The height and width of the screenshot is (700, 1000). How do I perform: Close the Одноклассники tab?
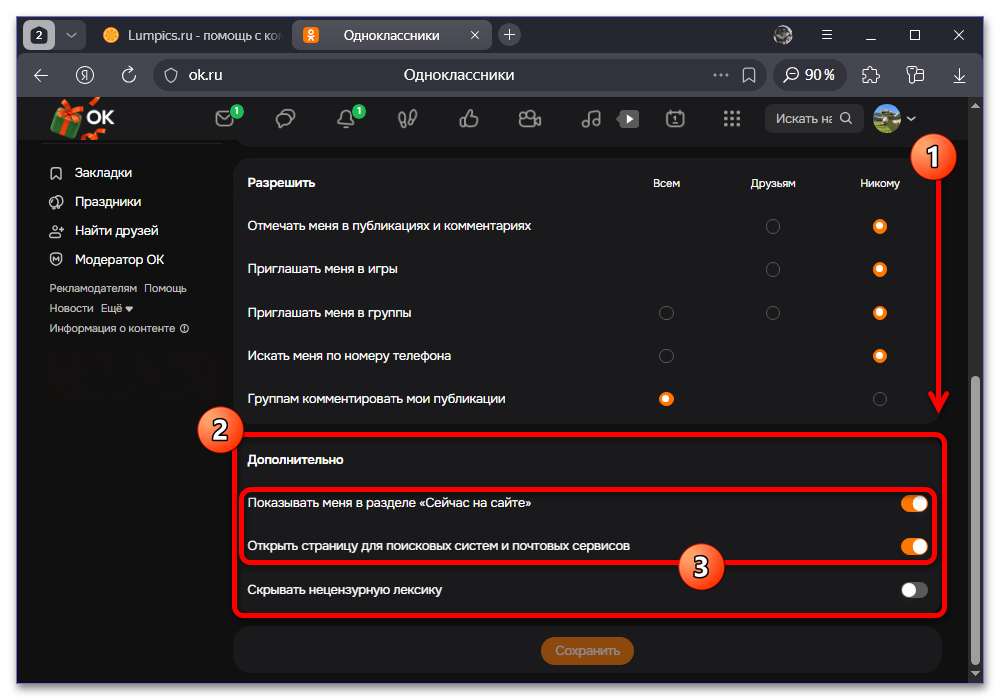pos(474,35)
